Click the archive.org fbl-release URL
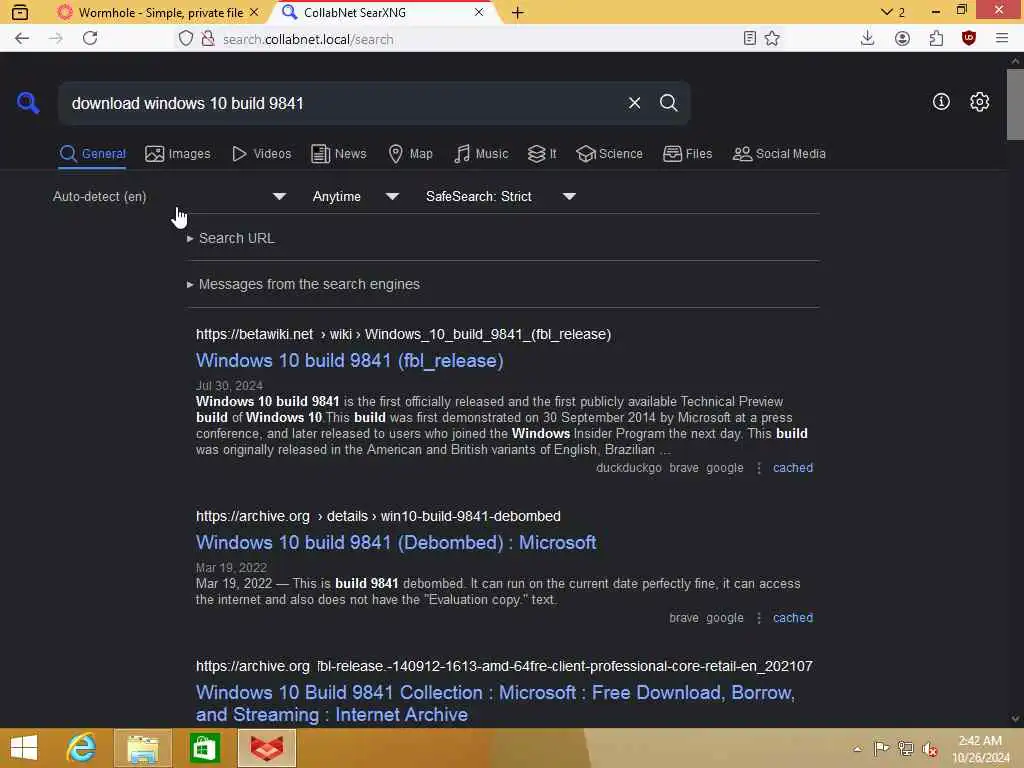This screenshot has width=1024, height=768. click(x=504, y=666)
